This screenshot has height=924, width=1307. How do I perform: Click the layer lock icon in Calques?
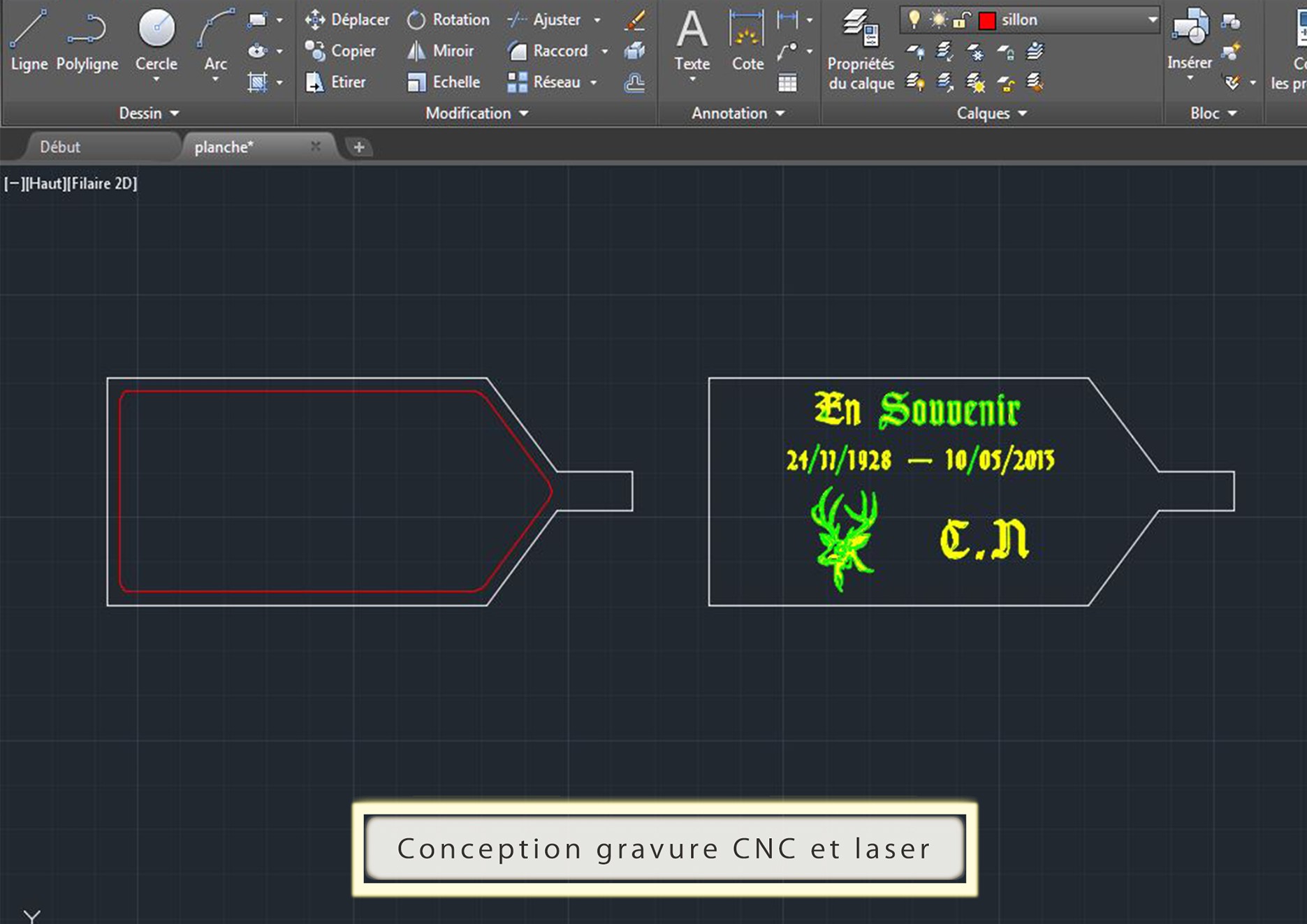[1005, 51]
